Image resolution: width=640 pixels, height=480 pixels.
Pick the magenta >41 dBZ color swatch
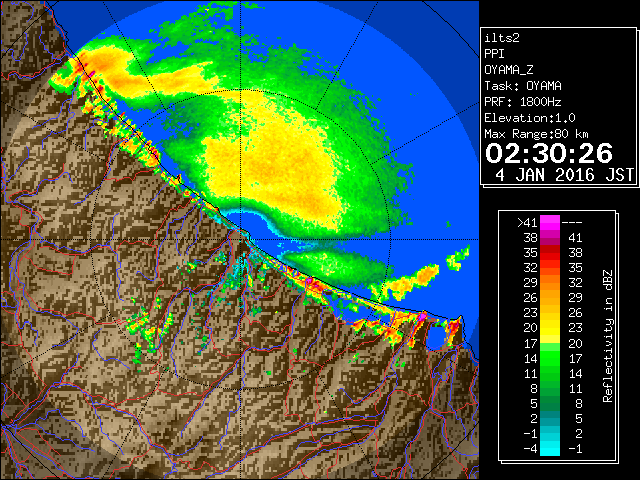click(550, 222)
